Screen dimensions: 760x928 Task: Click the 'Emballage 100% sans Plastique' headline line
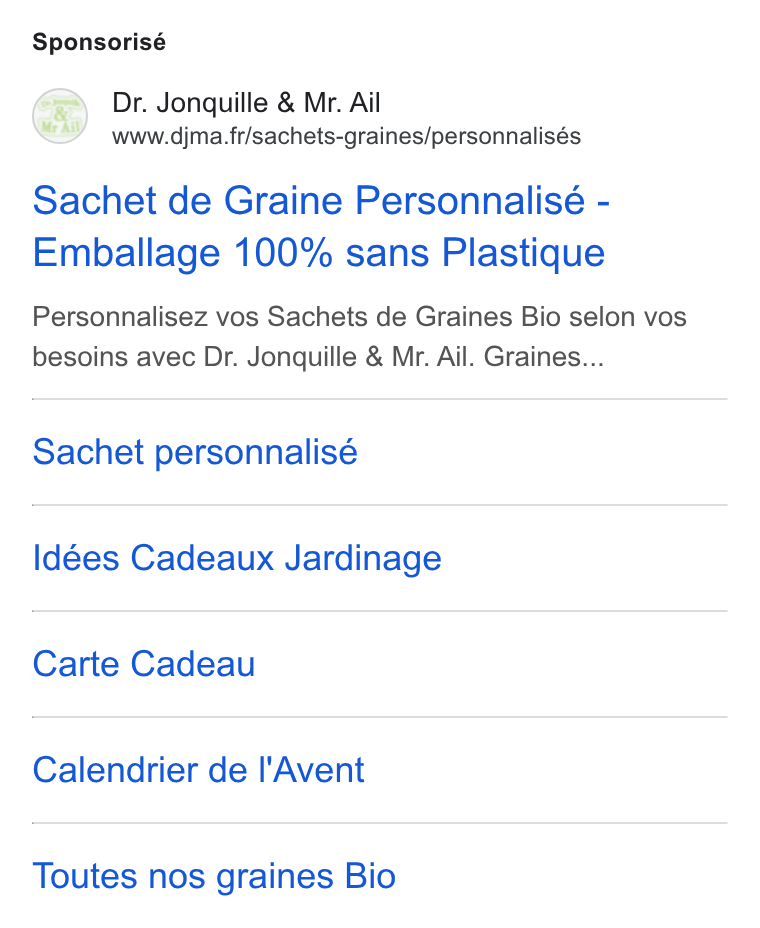(x=318, y=253)
